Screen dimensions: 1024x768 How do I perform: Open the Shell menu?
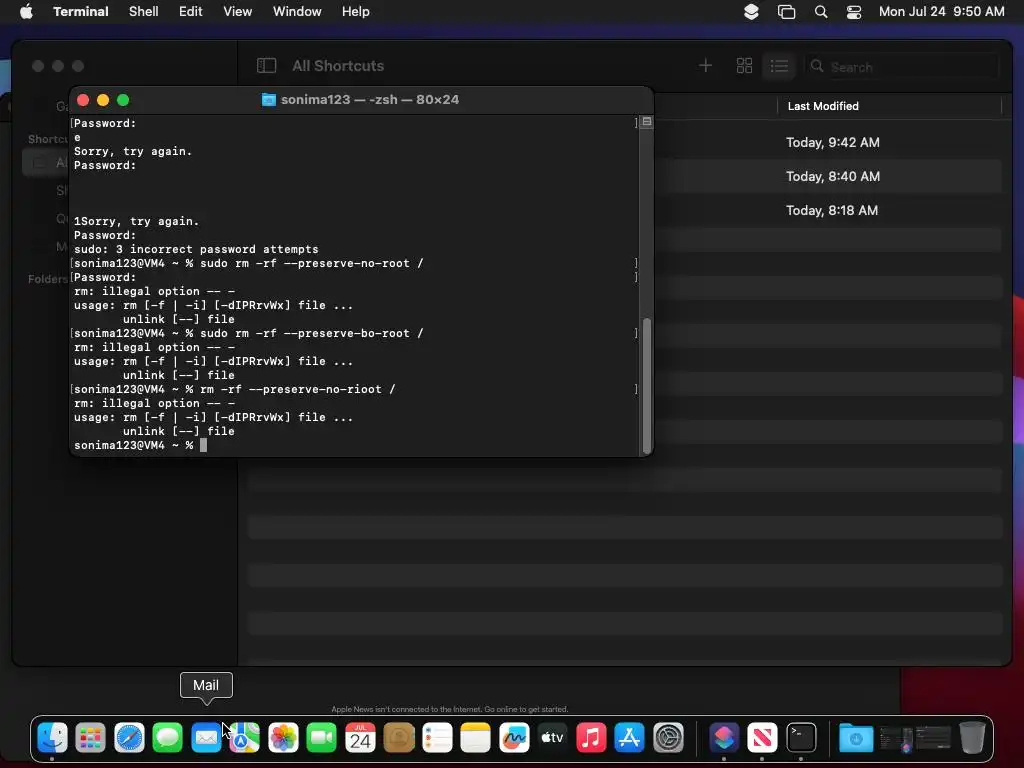pos(144,12)
